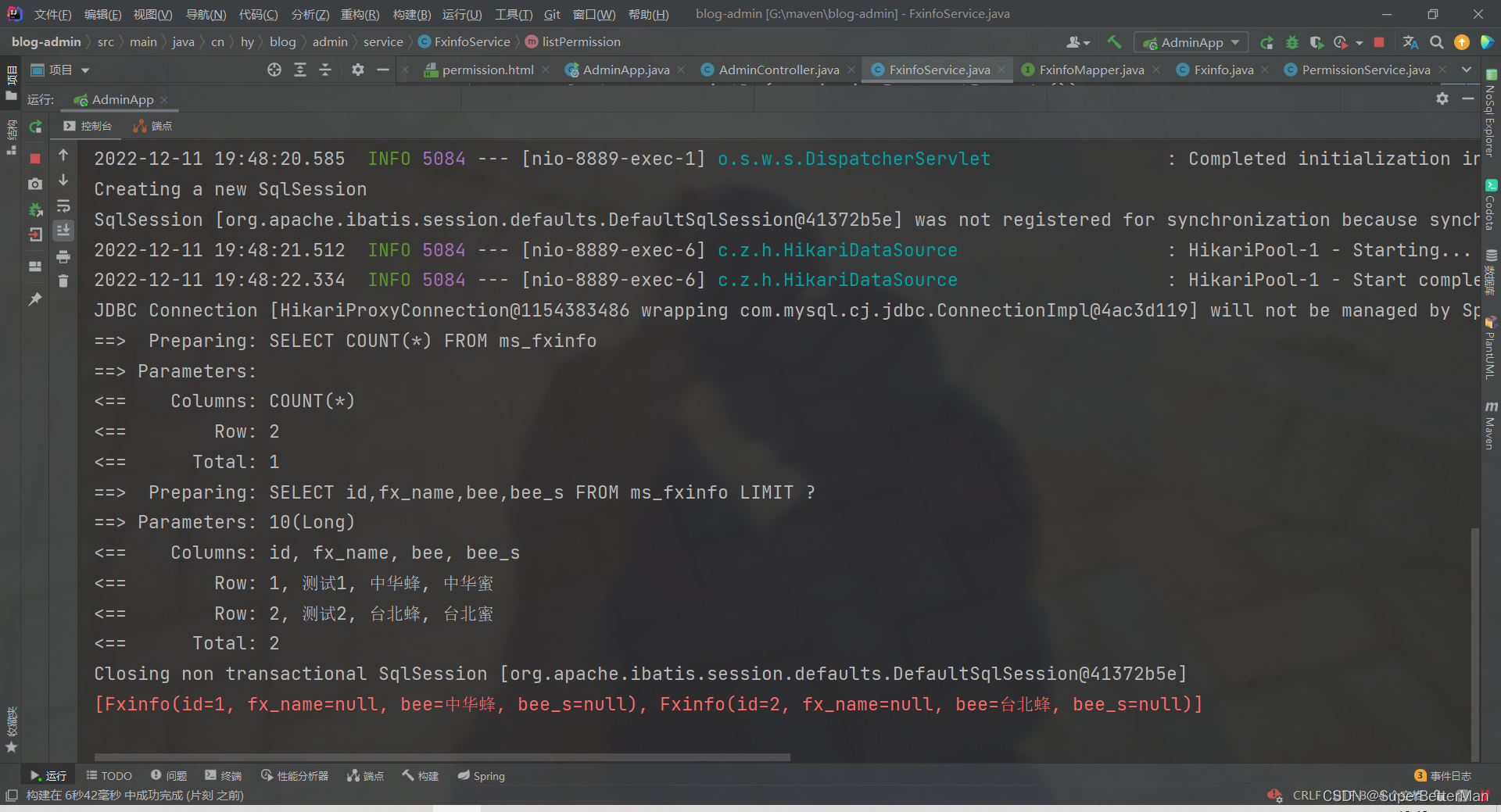
Task: Build the project with the green hammer icon
Action: click(x=1114, y=42)
